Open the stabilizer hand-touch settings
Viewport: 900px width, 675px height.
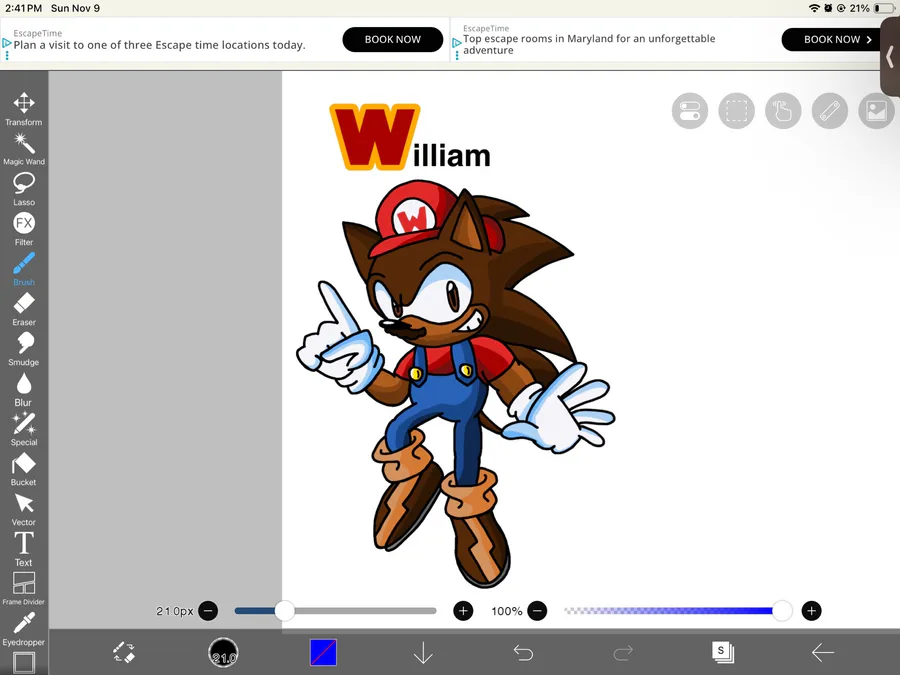(x=783, y=111)
